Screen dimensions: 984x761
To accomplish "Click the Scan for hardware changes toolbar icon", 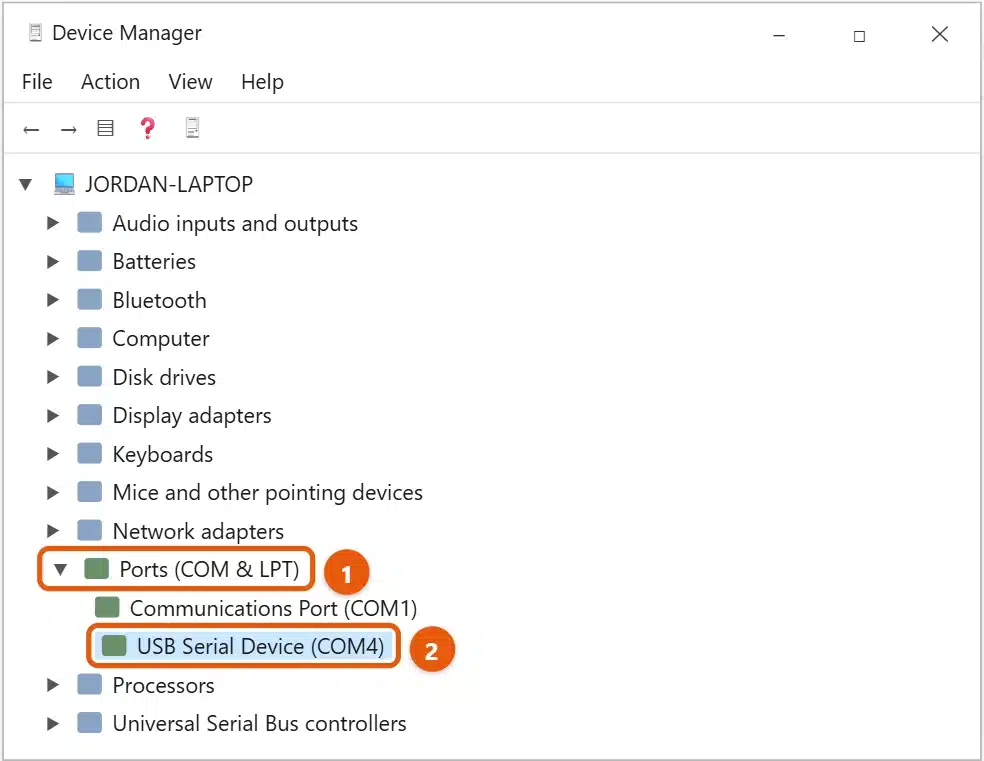I will tap(193, 127).
